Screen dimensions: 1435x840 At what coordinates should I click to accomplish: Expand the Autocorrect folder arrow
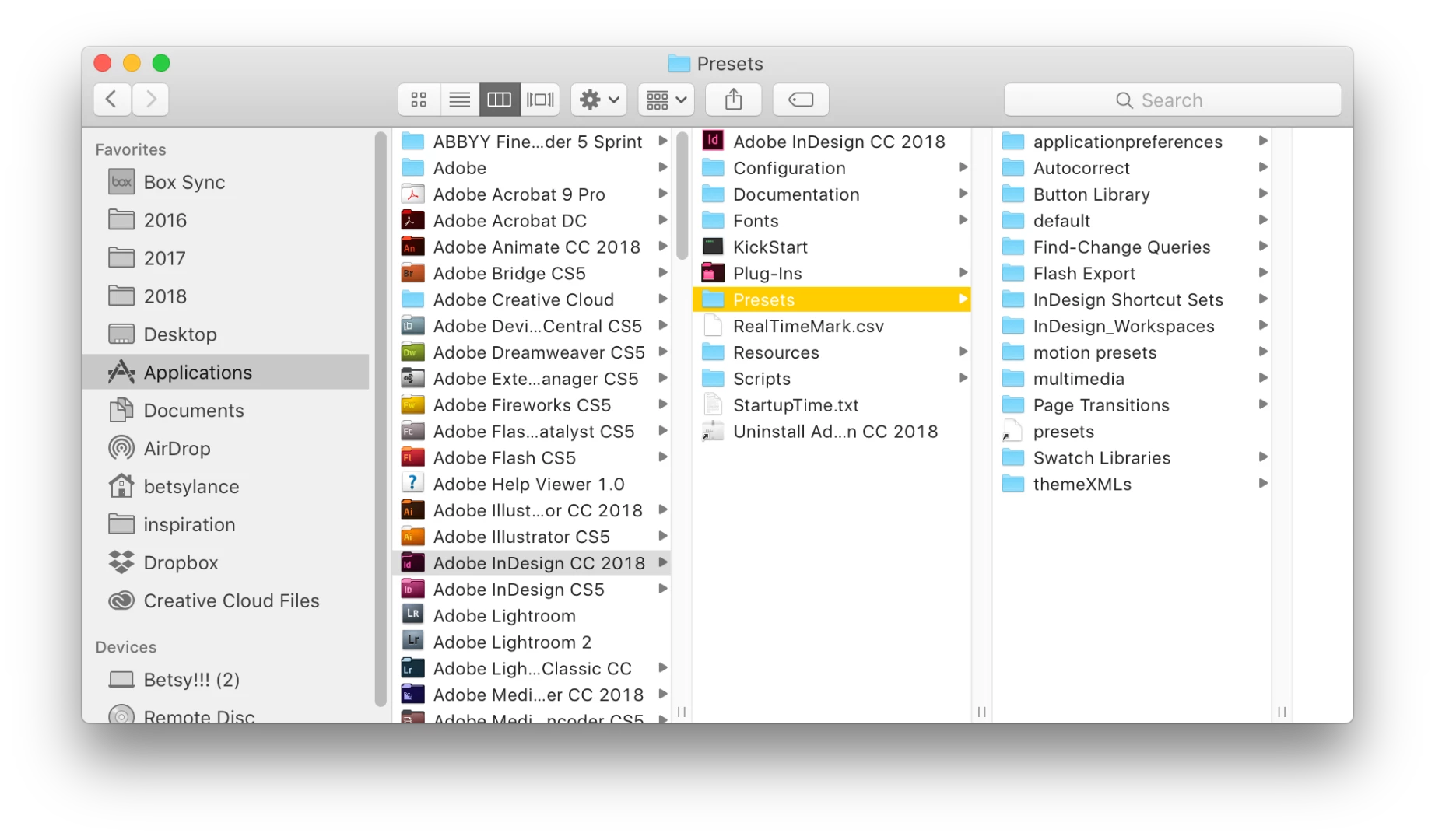pyautogui.click(x=1263, y=167)
